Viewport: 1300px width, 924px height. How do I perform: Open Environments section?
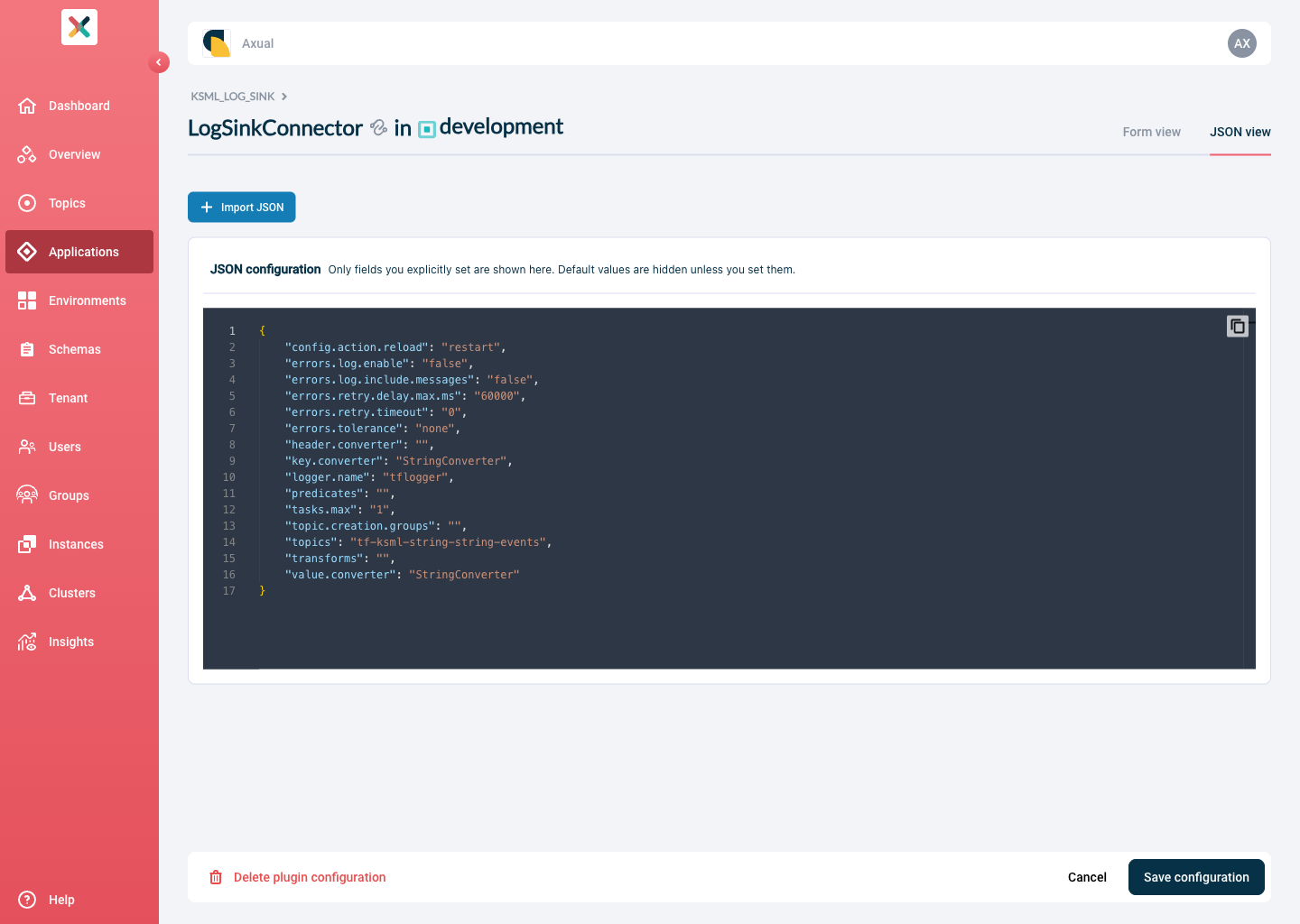coord(79,300)
